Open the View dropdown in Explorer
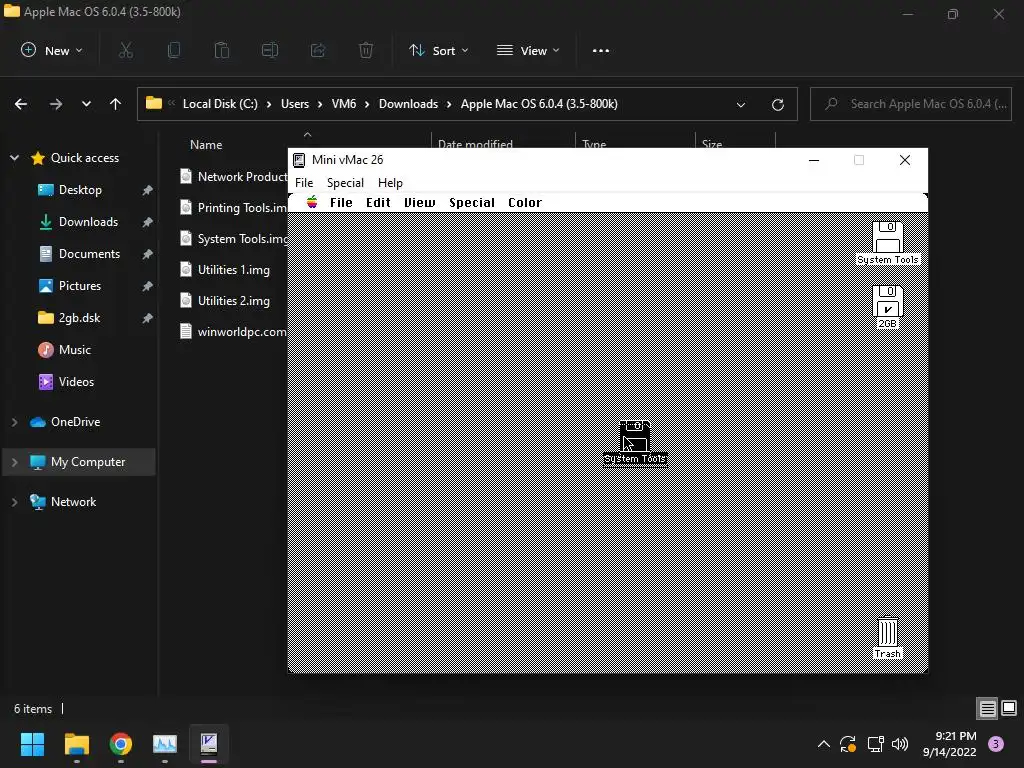 (528, 50)
